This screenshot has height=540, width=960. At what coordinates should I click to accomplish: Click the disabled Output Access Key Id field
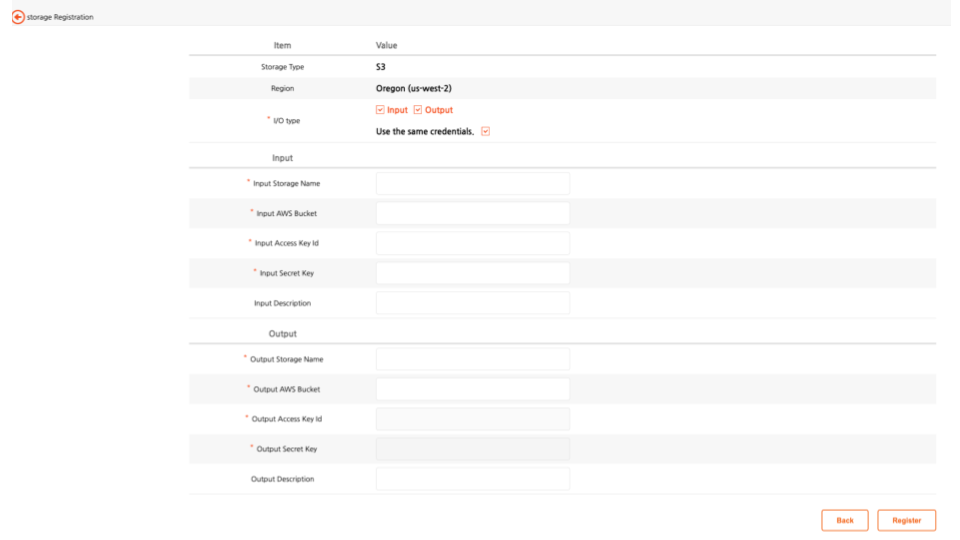472,419
